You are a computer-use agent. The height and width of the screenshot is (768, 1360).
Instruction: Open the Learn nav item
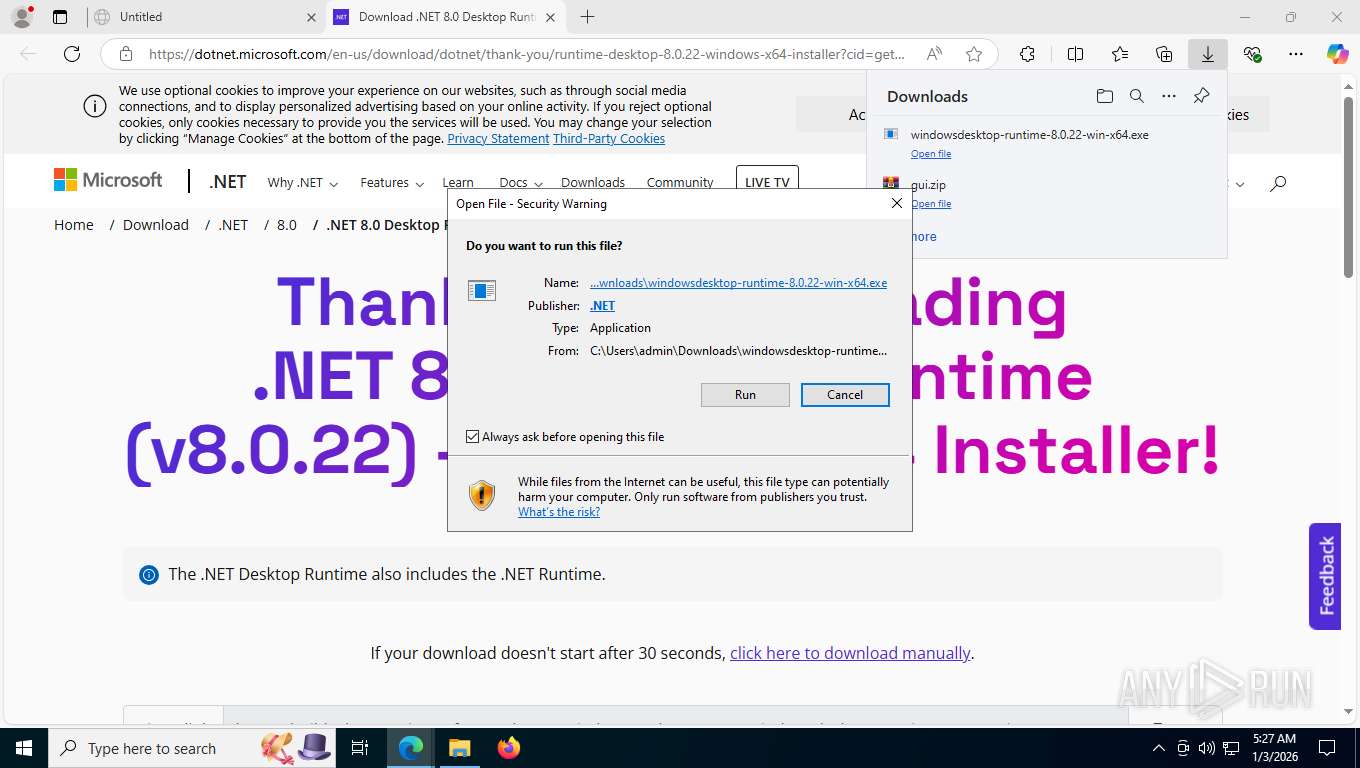(x=458, y=183)
